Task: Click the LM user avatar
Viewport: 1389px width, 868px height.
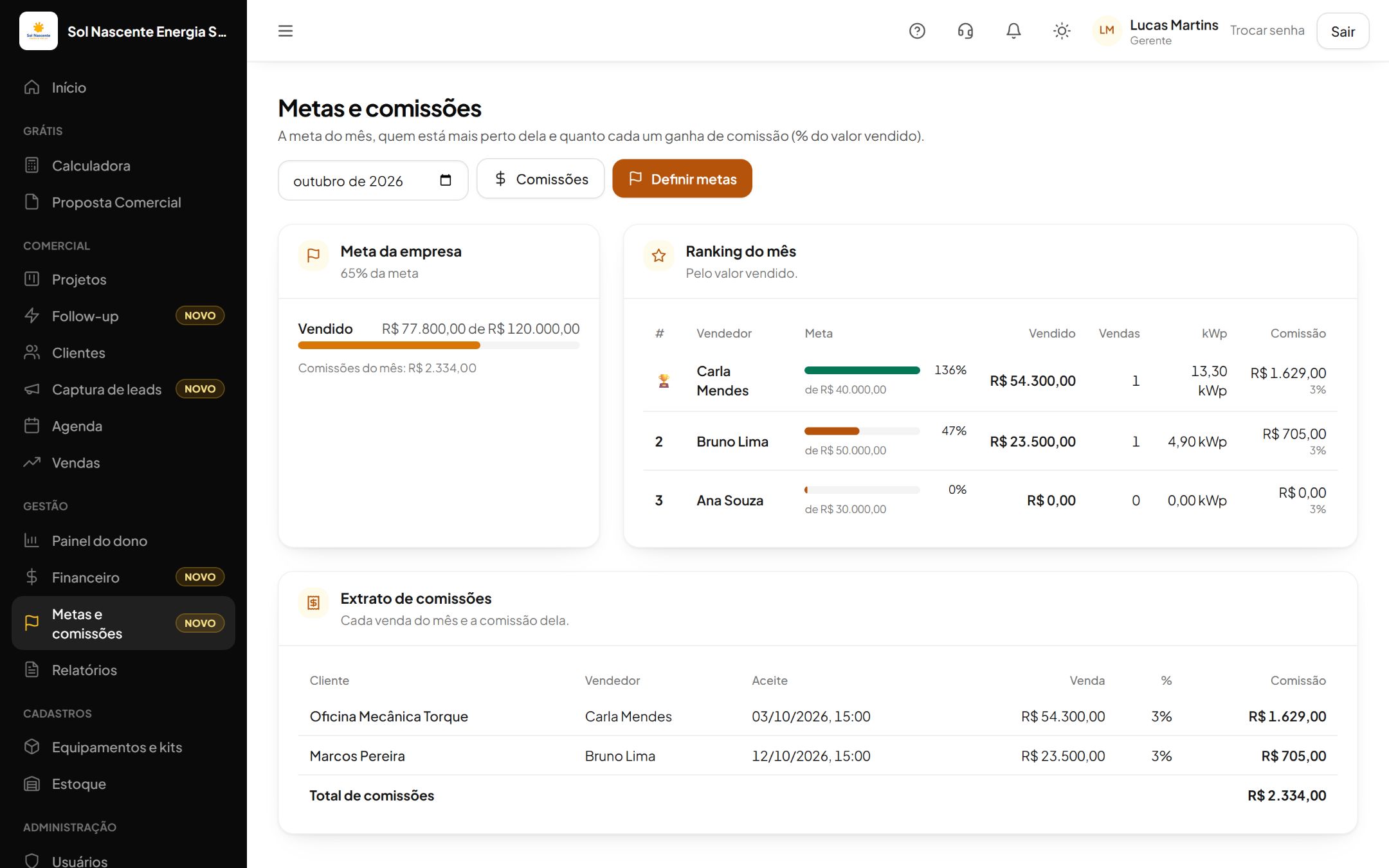Action: point(1107,30)
